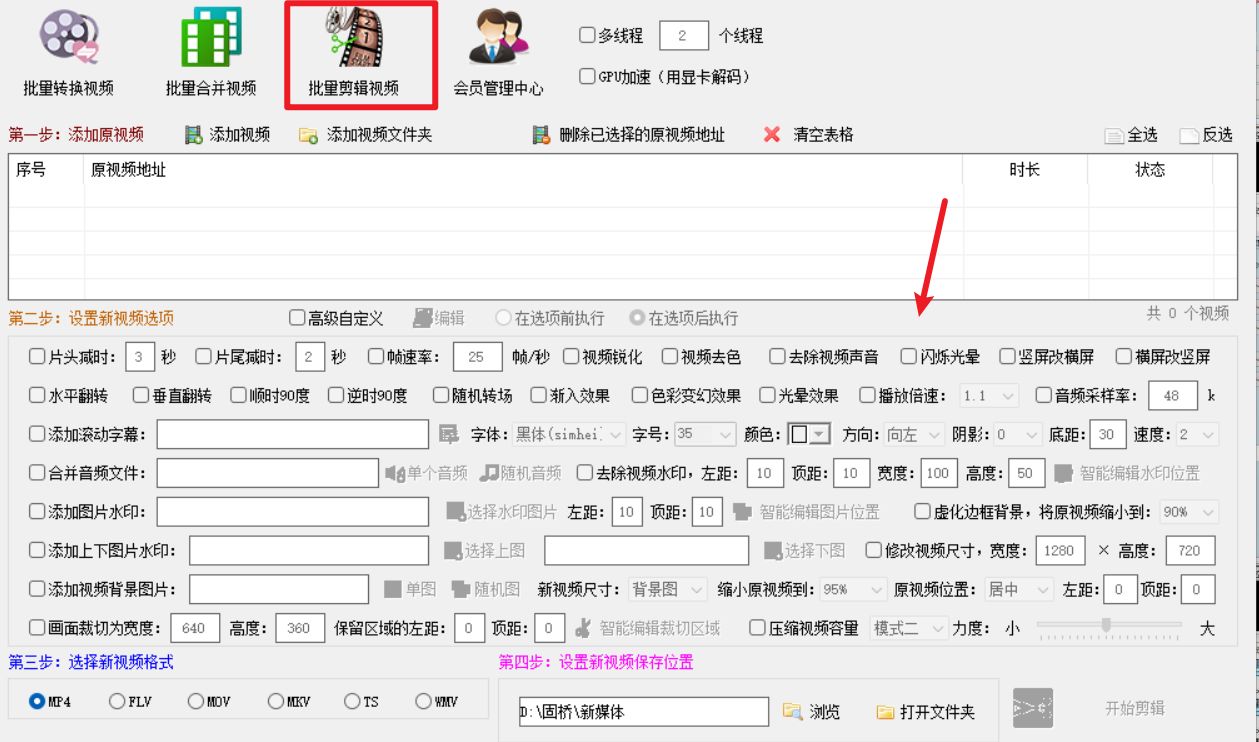This screenshot has width=1259, height=742.
Task: Click 帧速率 value field
Action: [x=477, y=356]
